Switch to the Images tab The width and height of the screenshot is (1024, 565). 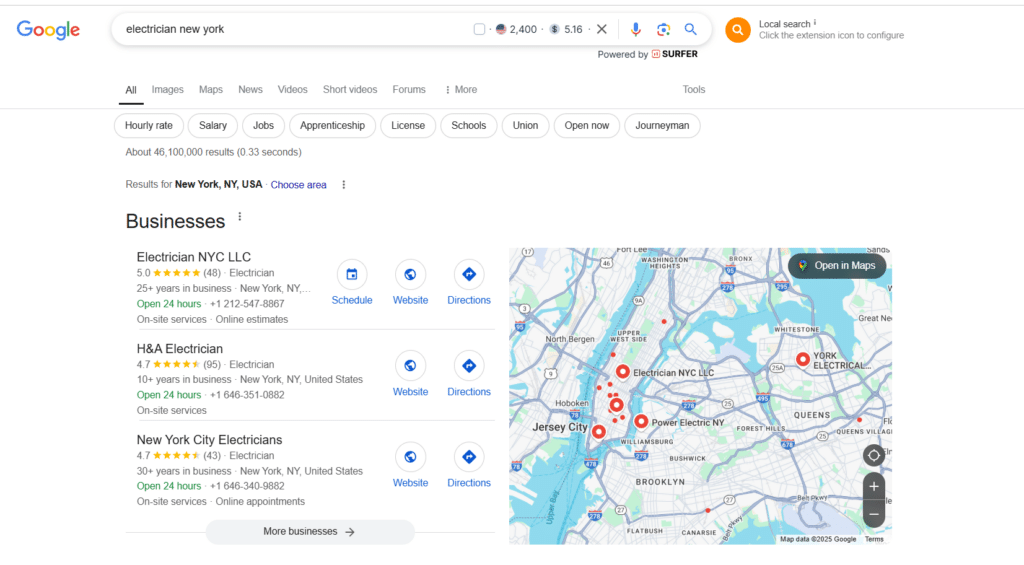(x=167, y=89)
